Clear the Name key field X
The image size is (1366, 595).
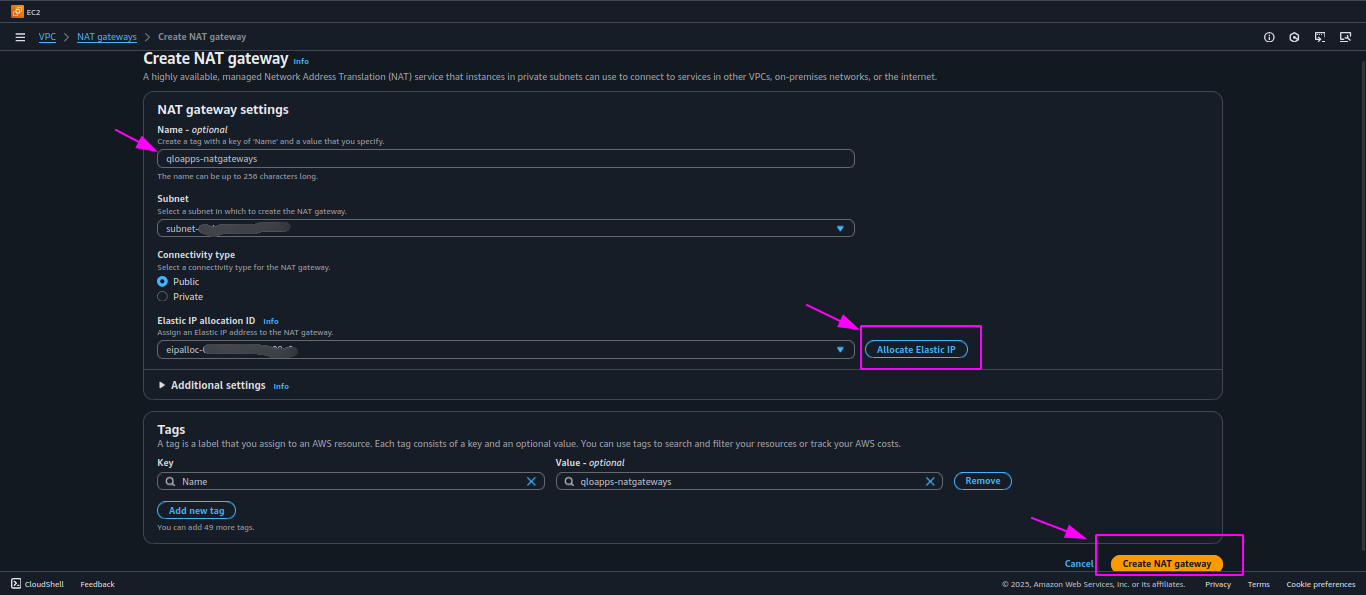pyautogui.click(x=531, y=481)
